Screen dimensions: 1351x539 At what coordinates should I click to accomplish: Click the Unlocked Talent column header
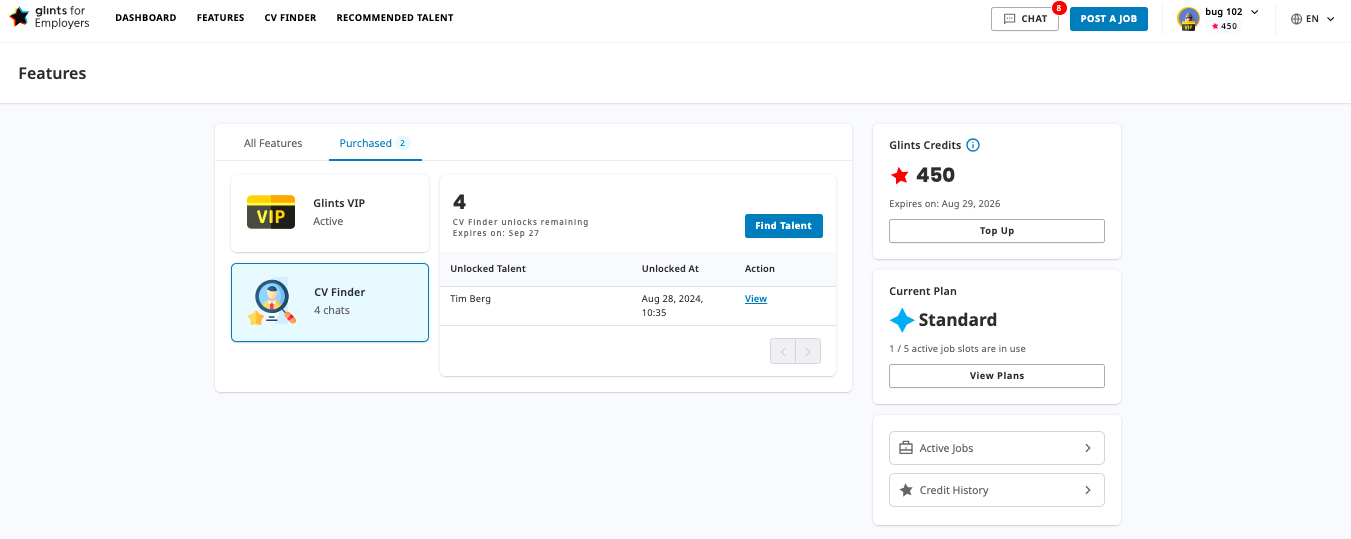click(x=488, y=269)
